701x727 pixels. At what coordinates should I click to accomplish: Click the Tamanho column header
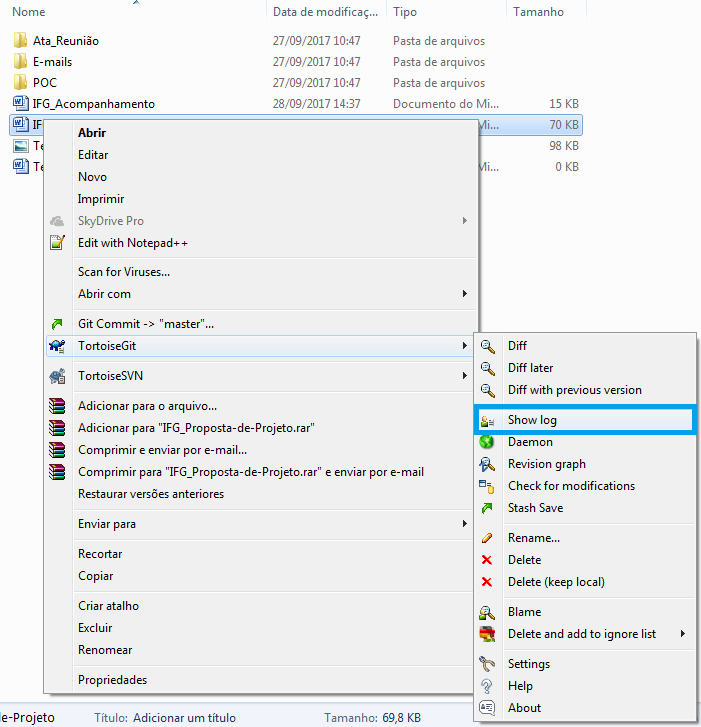(x=539, y=12)
